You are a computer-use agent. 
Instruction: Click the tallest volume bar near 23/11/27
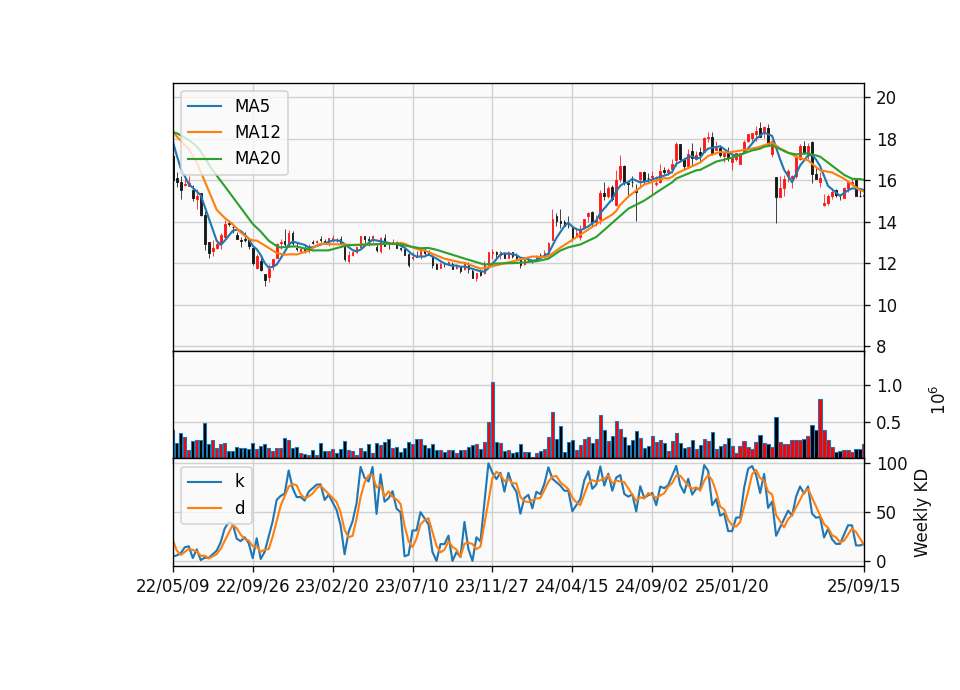(x=493, y=420)
